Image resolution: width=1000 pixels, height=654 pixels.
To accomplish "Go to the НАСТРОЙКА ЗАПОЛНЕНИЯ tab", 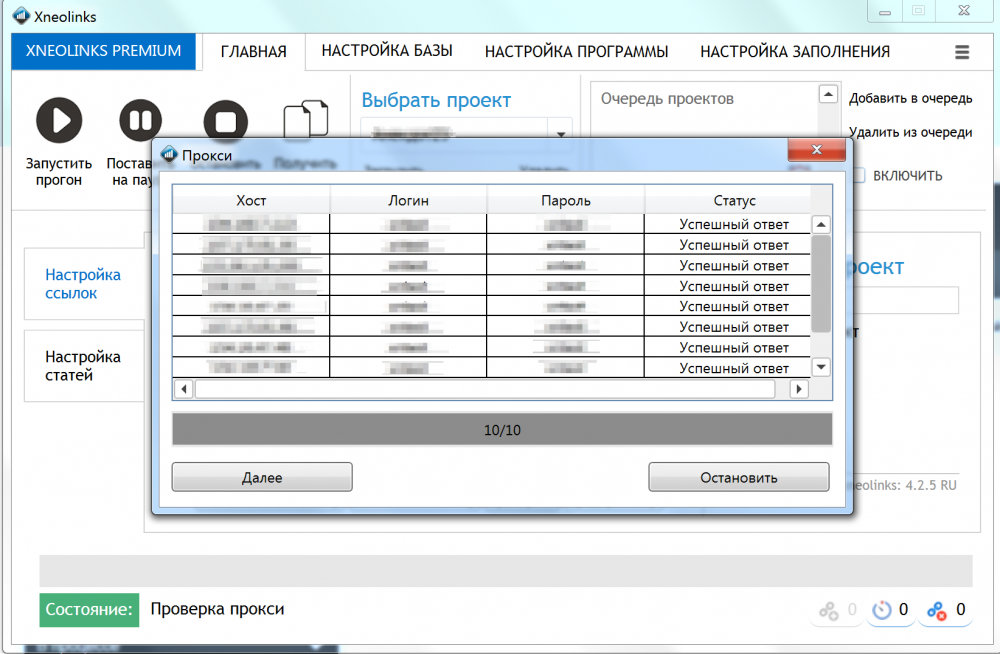I will 795,52.
